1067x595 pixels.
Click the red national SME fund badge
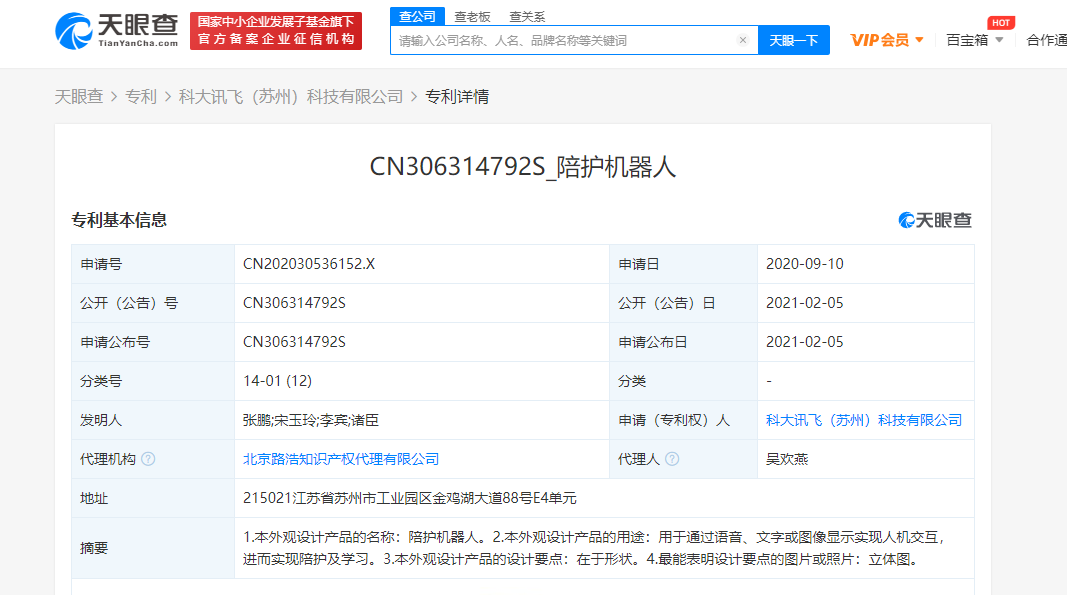[x=277, y=30]
